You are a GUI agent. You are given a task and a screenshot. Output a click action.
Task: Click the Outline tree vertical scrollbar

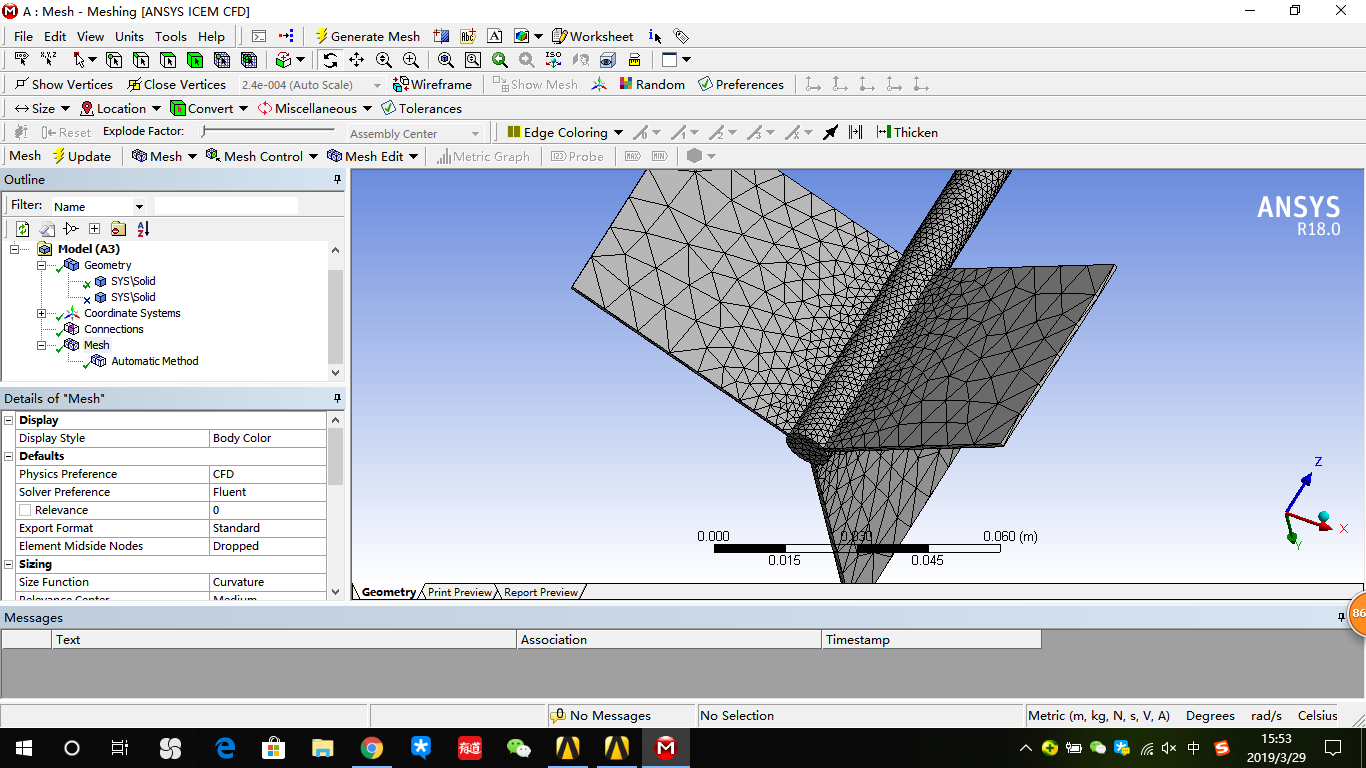335,310
